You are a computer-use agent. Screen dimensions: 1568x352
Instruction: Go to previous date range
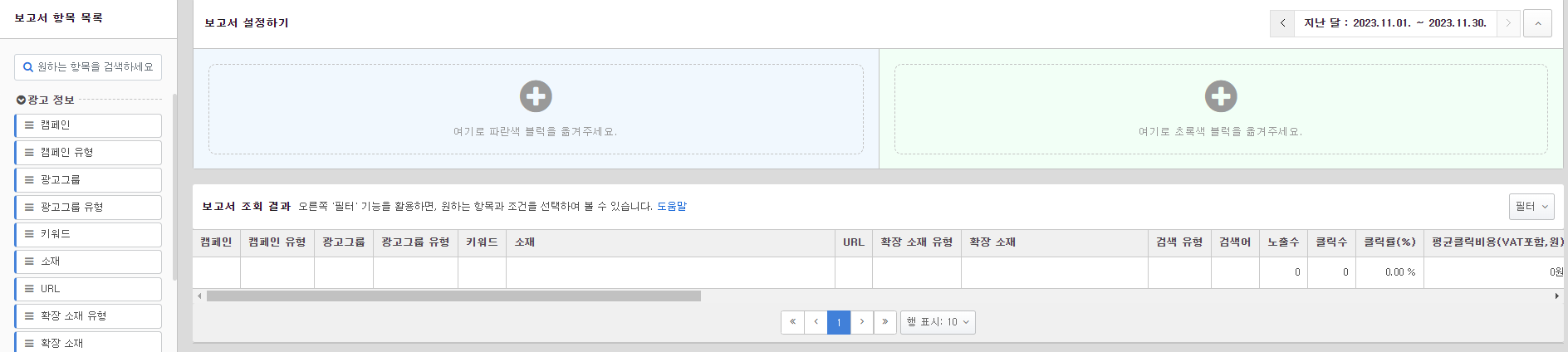click(x=1282, y=23)
